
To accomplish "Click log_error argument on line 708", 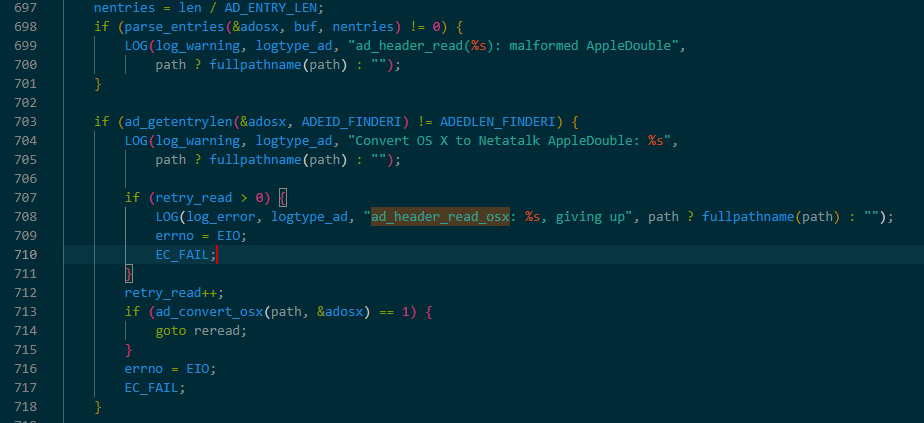I will point(221,217).
